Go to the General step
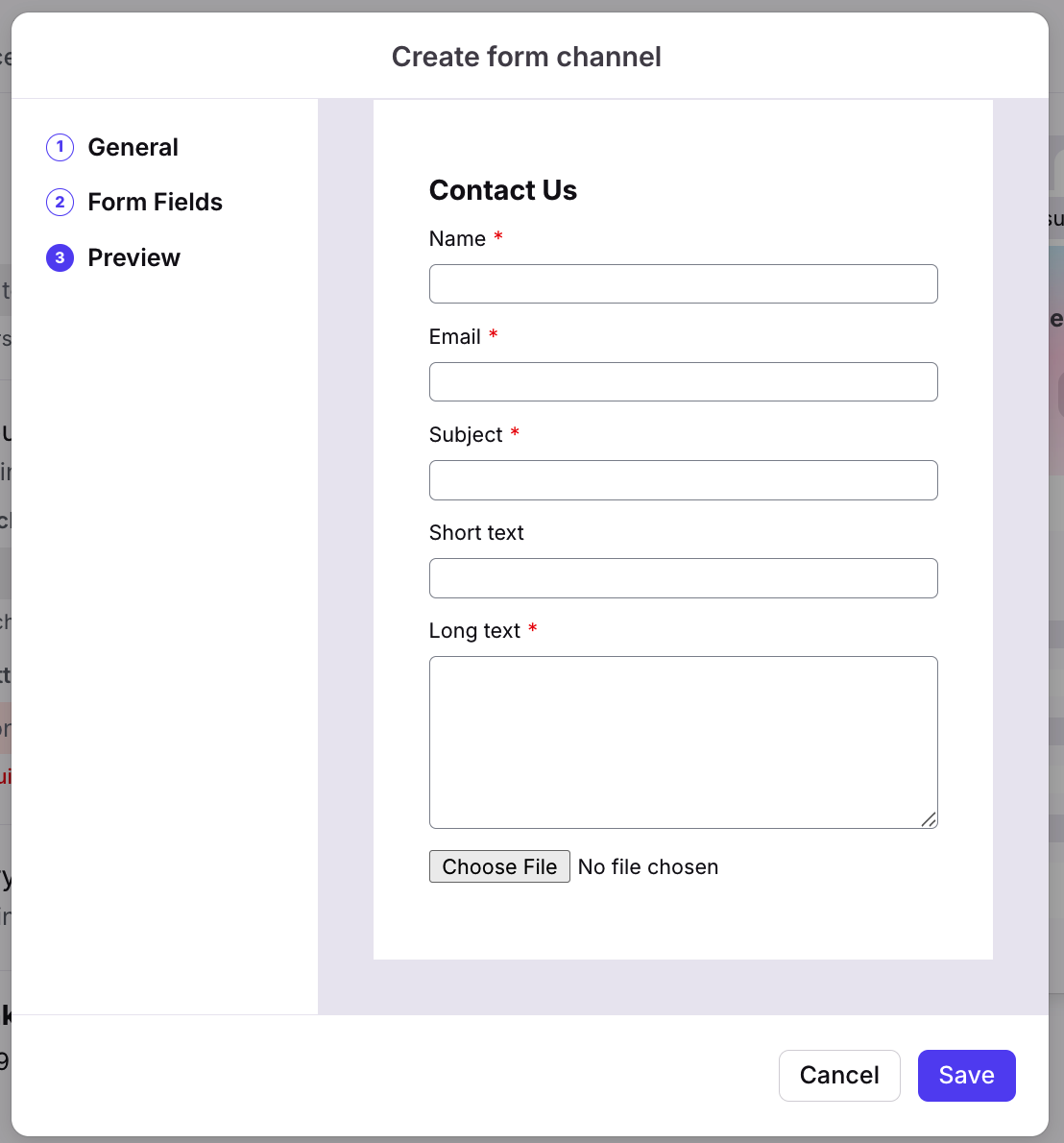Image resolution: width=1064 pixels, height=1143 pixels. pos(133,147)
